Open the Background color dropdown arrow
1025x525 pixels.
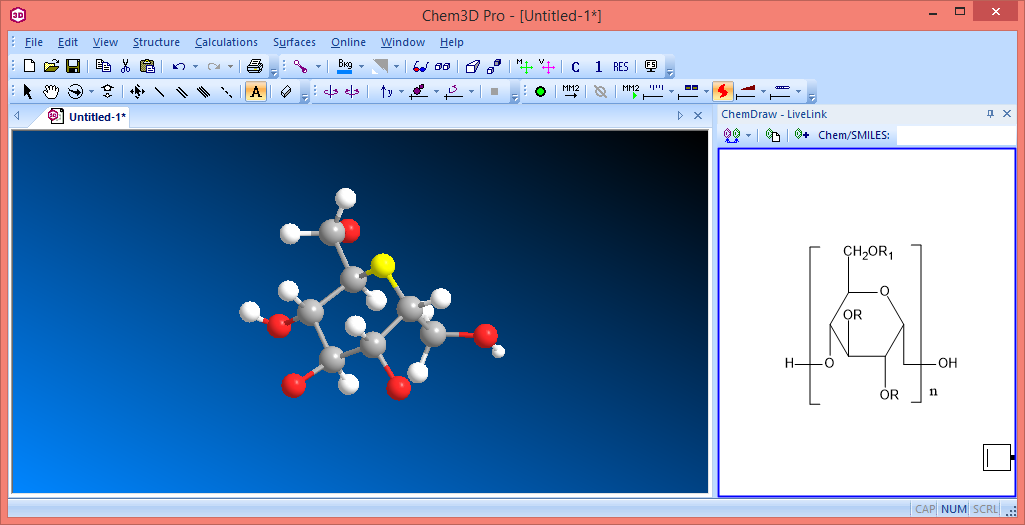click(x=361, y=66)
